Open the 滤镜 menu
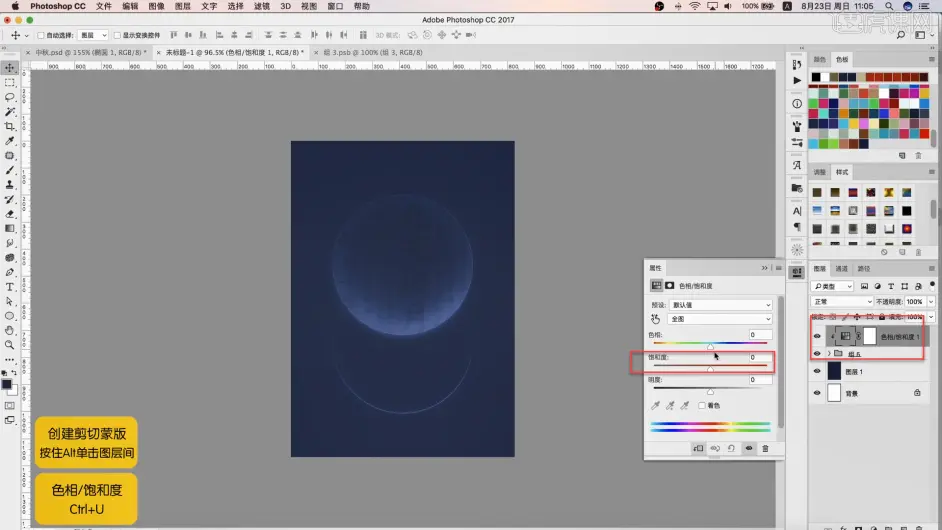Viewport: 942px width, 530px height. [261, 6]
